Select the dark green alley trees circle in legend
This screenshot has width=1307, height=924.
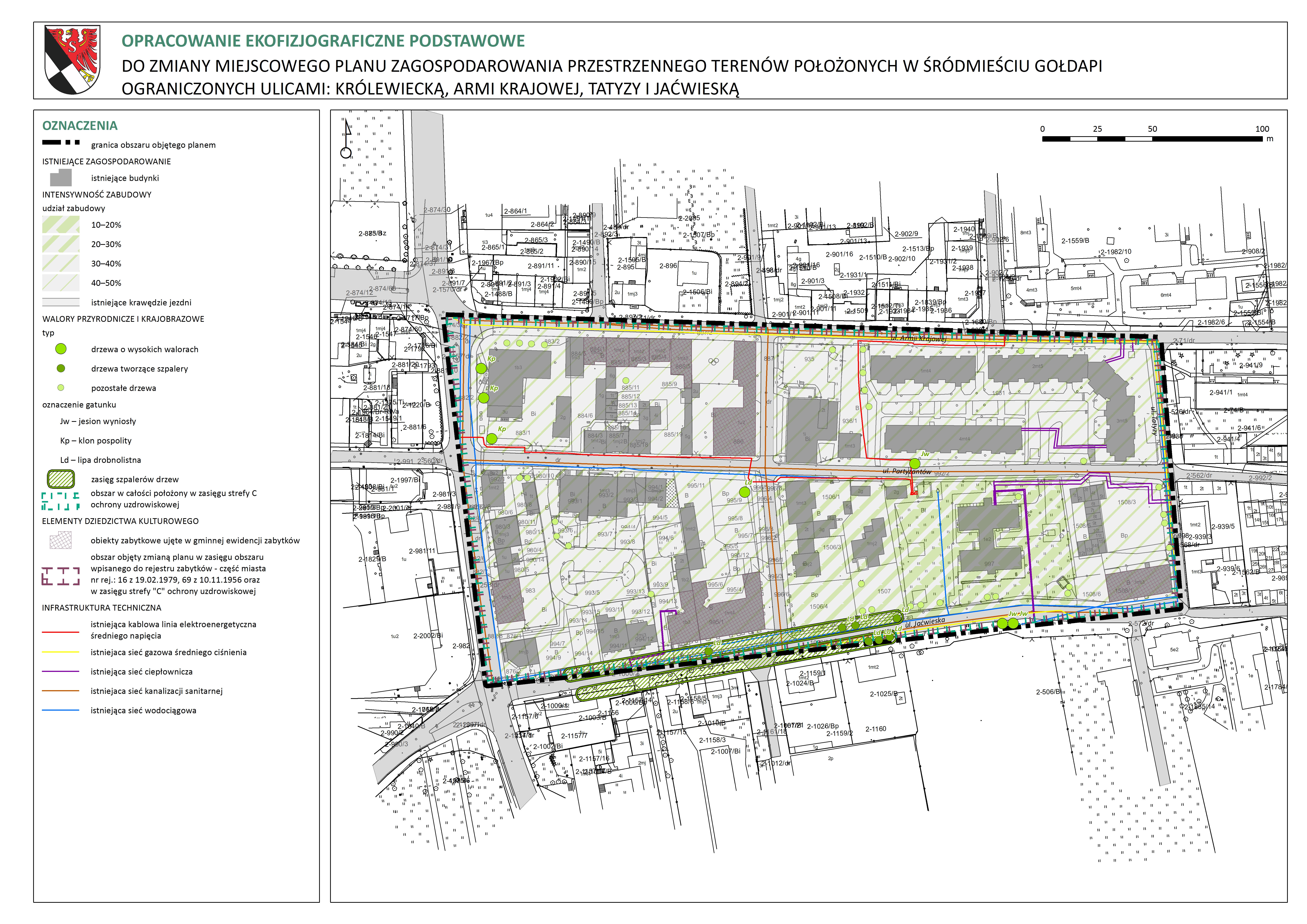[x=61, y=368]
